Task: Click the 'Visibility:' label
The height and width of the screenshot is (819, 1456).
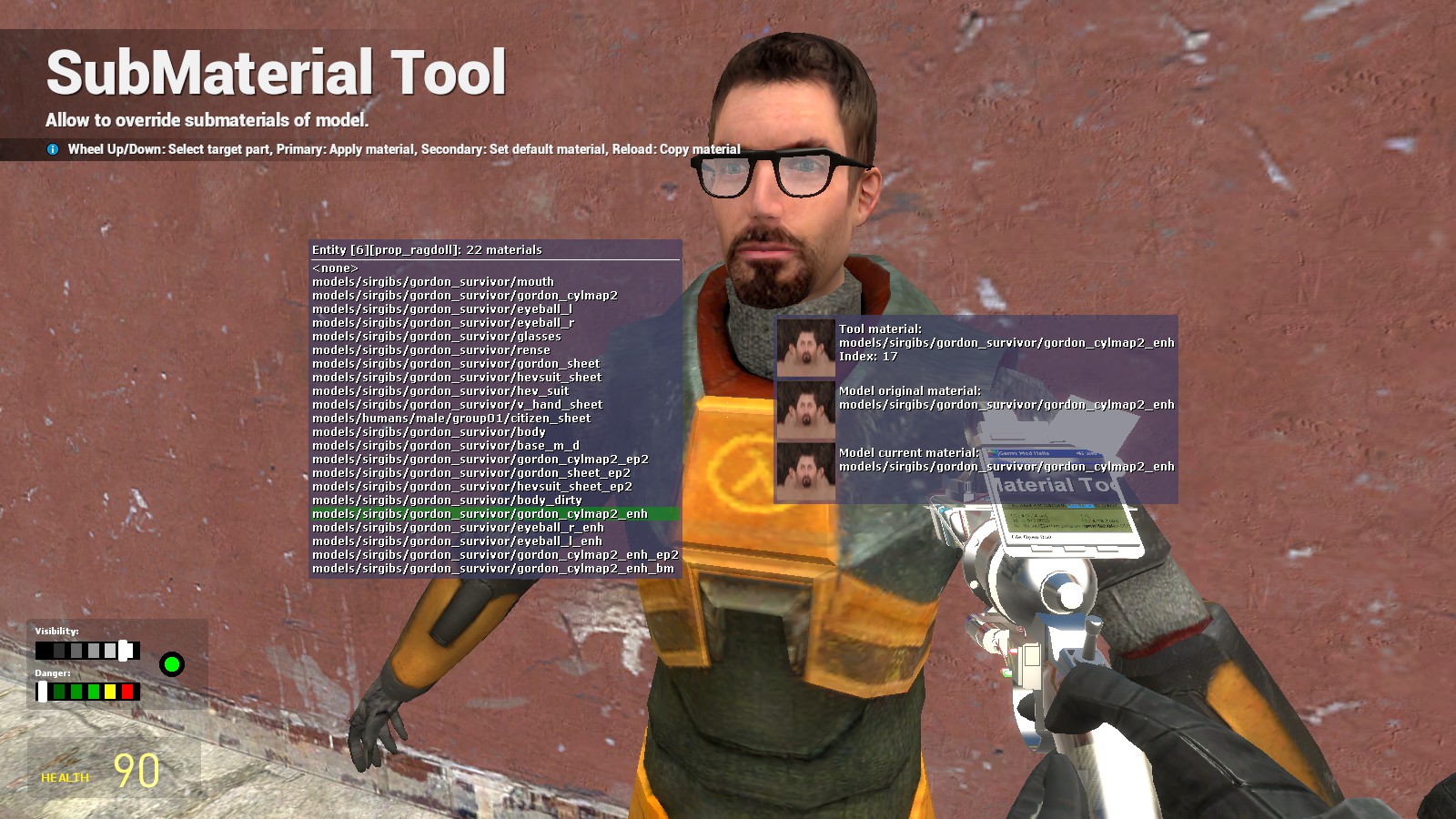Action: click(x=56, y=631)
